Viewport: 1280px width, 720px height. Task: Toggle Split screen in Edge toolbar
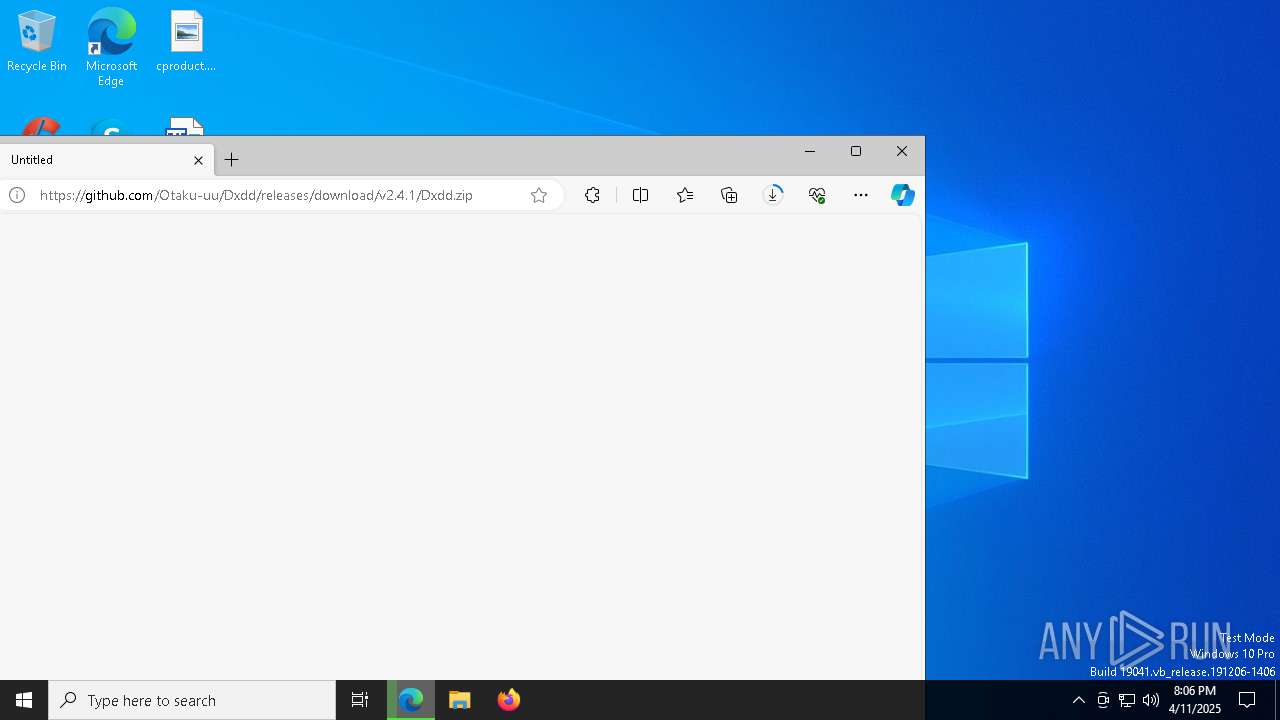pos(641,195)
